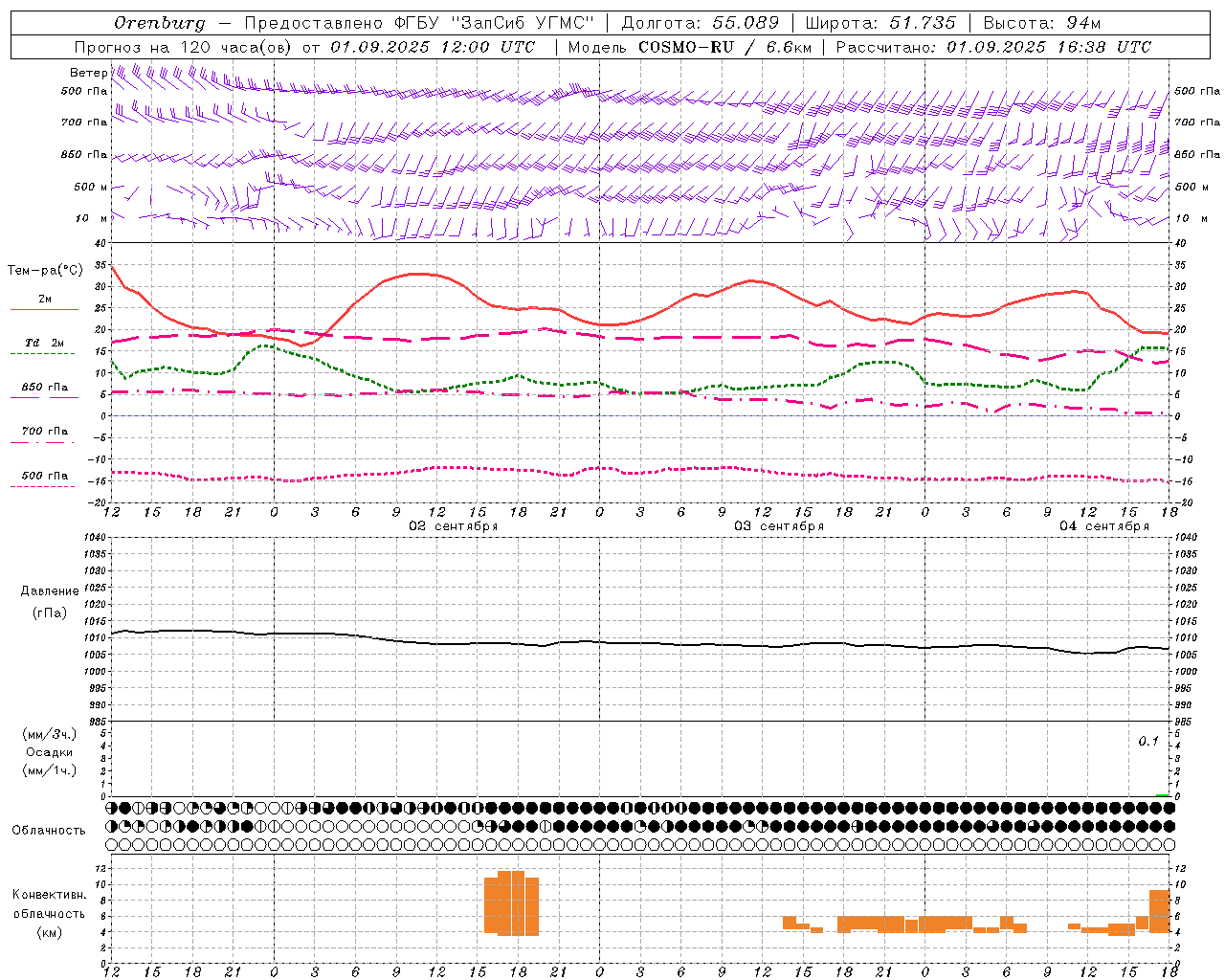This screenshot has height=980, width=1225.
Task: Click the Давление pressure panel label
Action: tap(50, 590)
